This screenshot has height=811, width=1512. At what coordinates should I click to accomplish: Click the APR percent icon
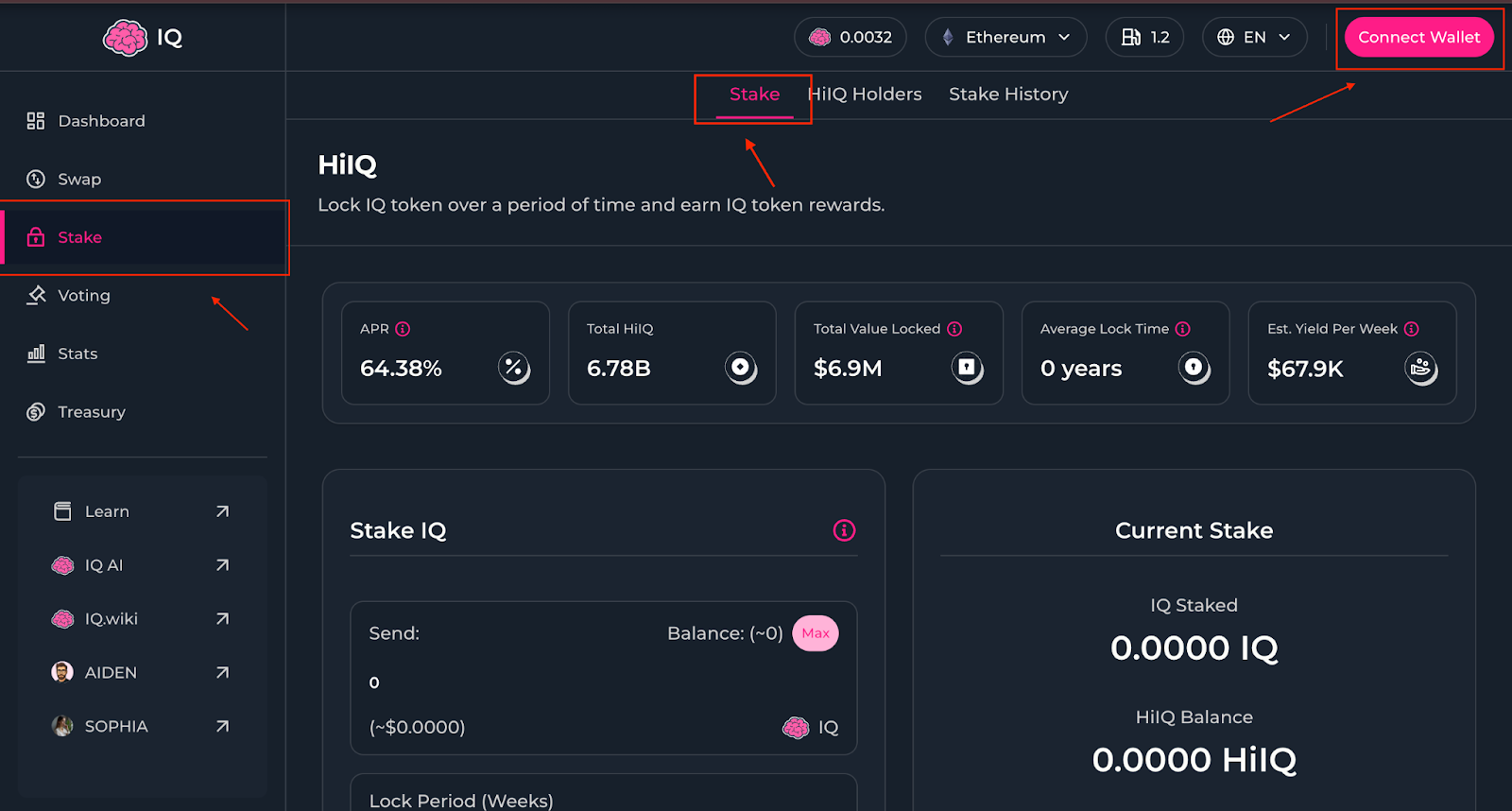514,368
